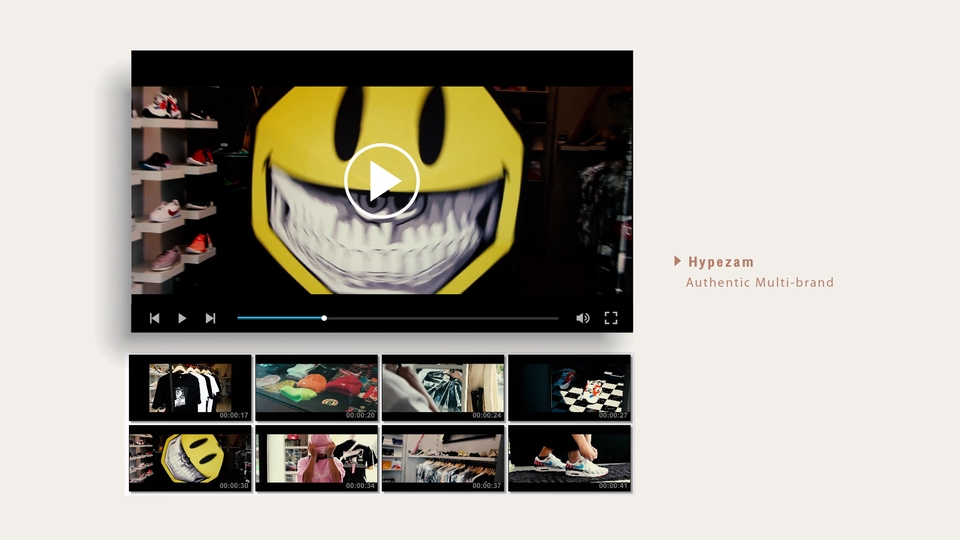Mute audio with the speaker icon

tap(583, 318)
